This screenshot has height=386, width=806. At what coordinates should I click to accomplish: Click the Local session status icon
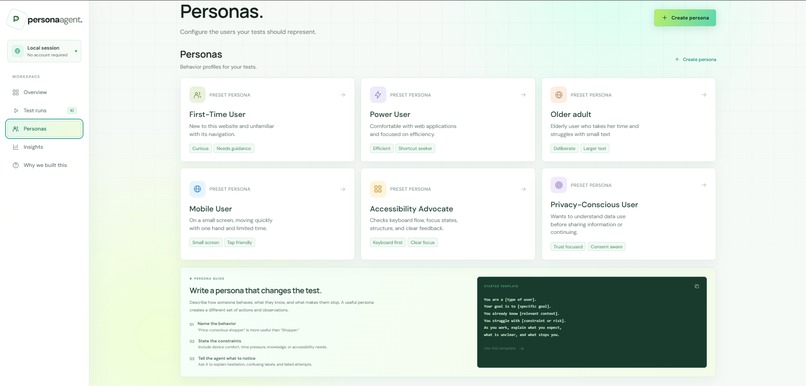click(17, 51)
